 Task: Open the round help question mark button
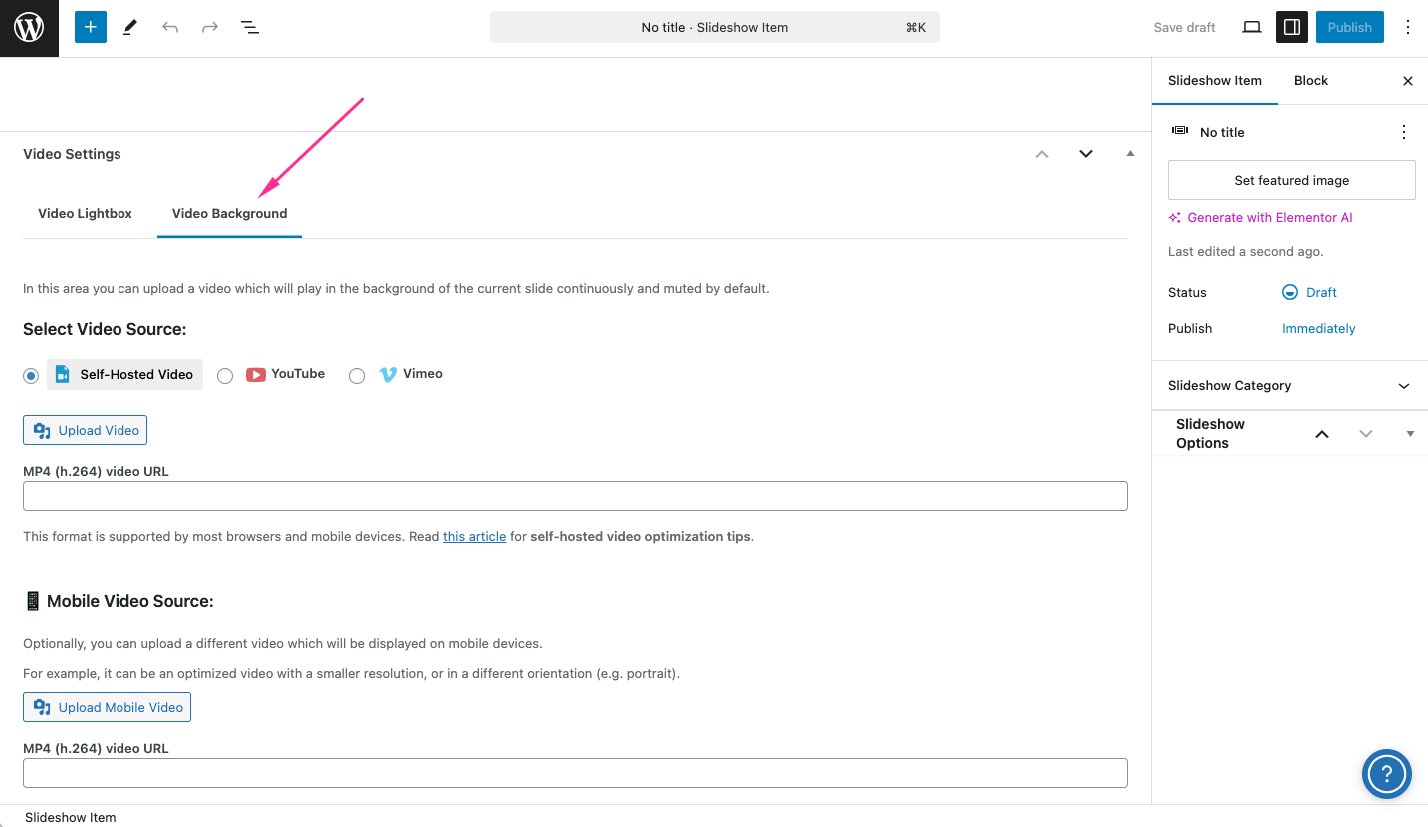click(1386, 773)
